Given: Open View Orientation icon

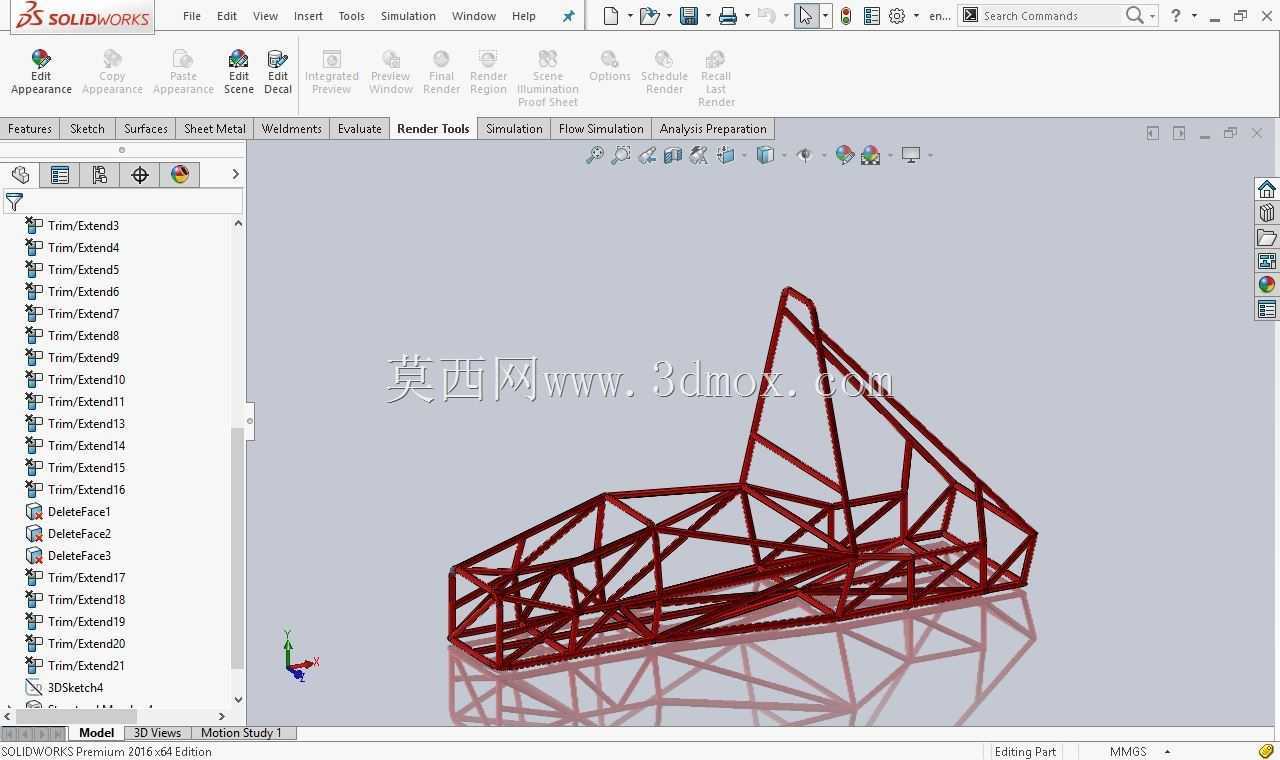Looking at the screenshot, I should [727, 155].
